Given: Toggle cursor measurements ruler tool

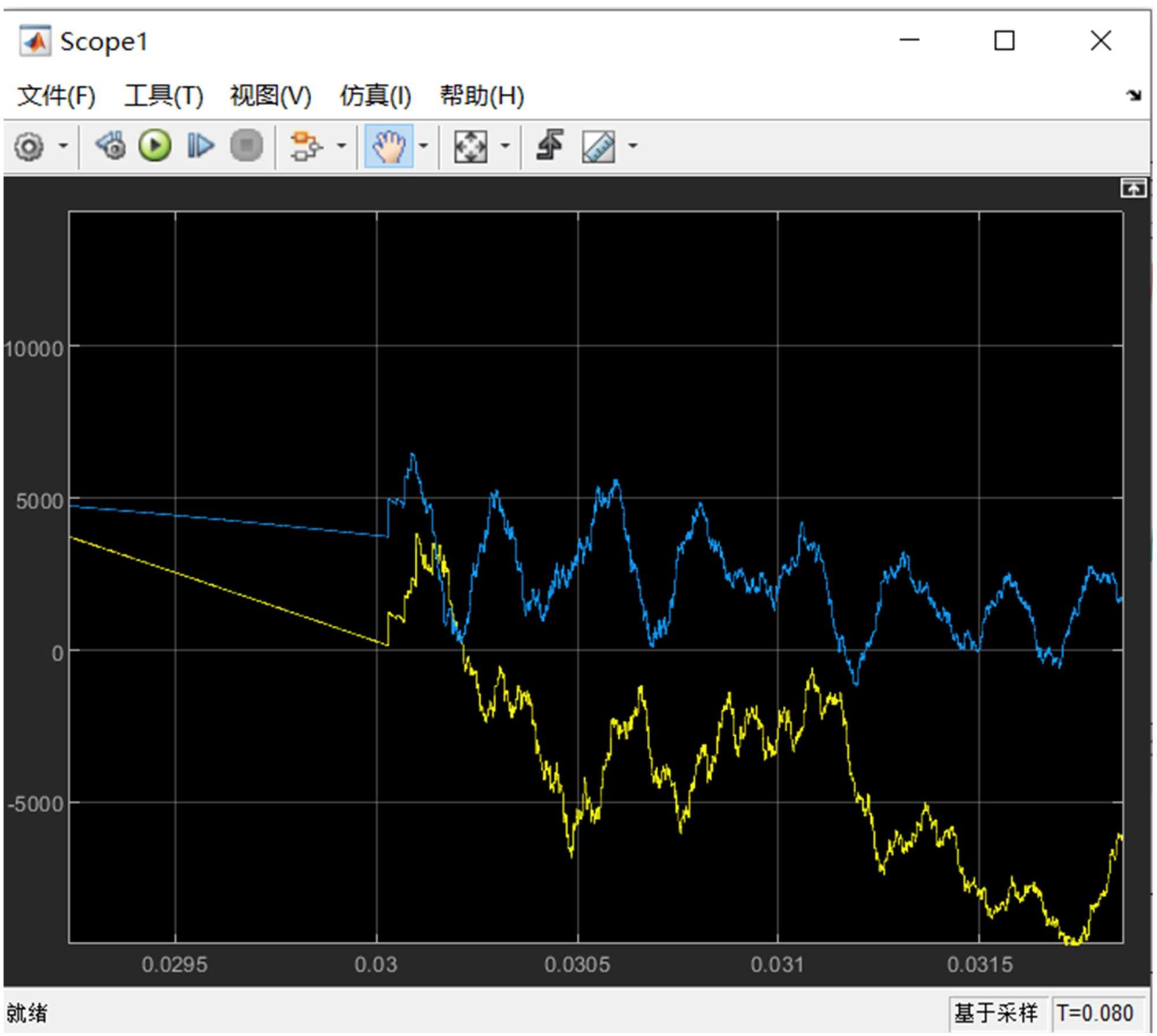Looking at the screenshot, I should [598, 146].
